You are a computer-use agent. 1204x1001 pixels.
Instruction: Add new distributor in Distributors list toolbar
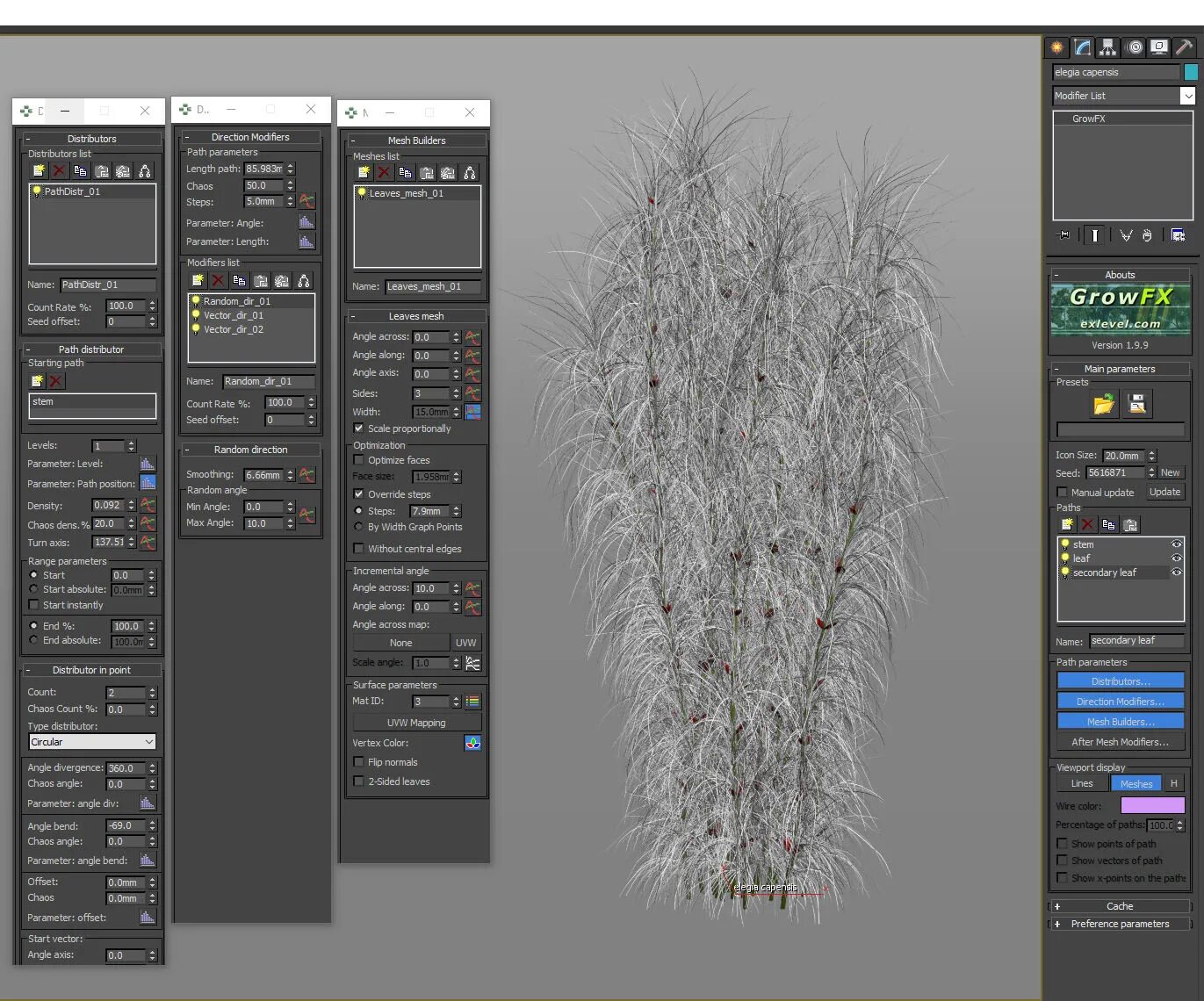pos(38,171)
